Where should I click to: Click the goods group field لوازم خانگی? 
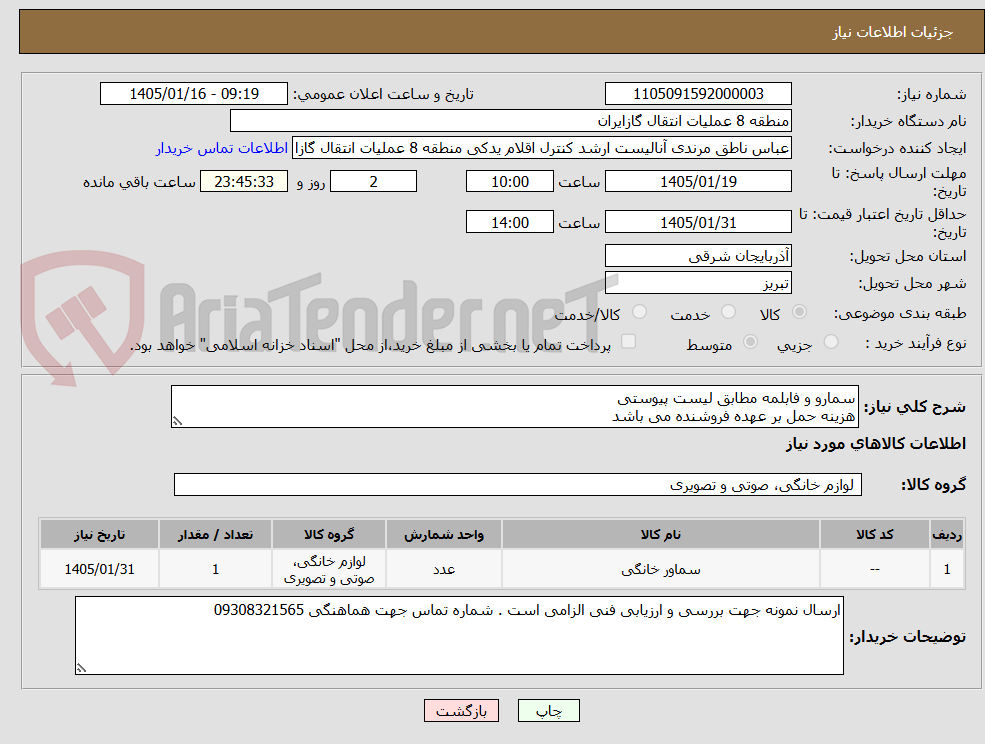click(518, 484)
